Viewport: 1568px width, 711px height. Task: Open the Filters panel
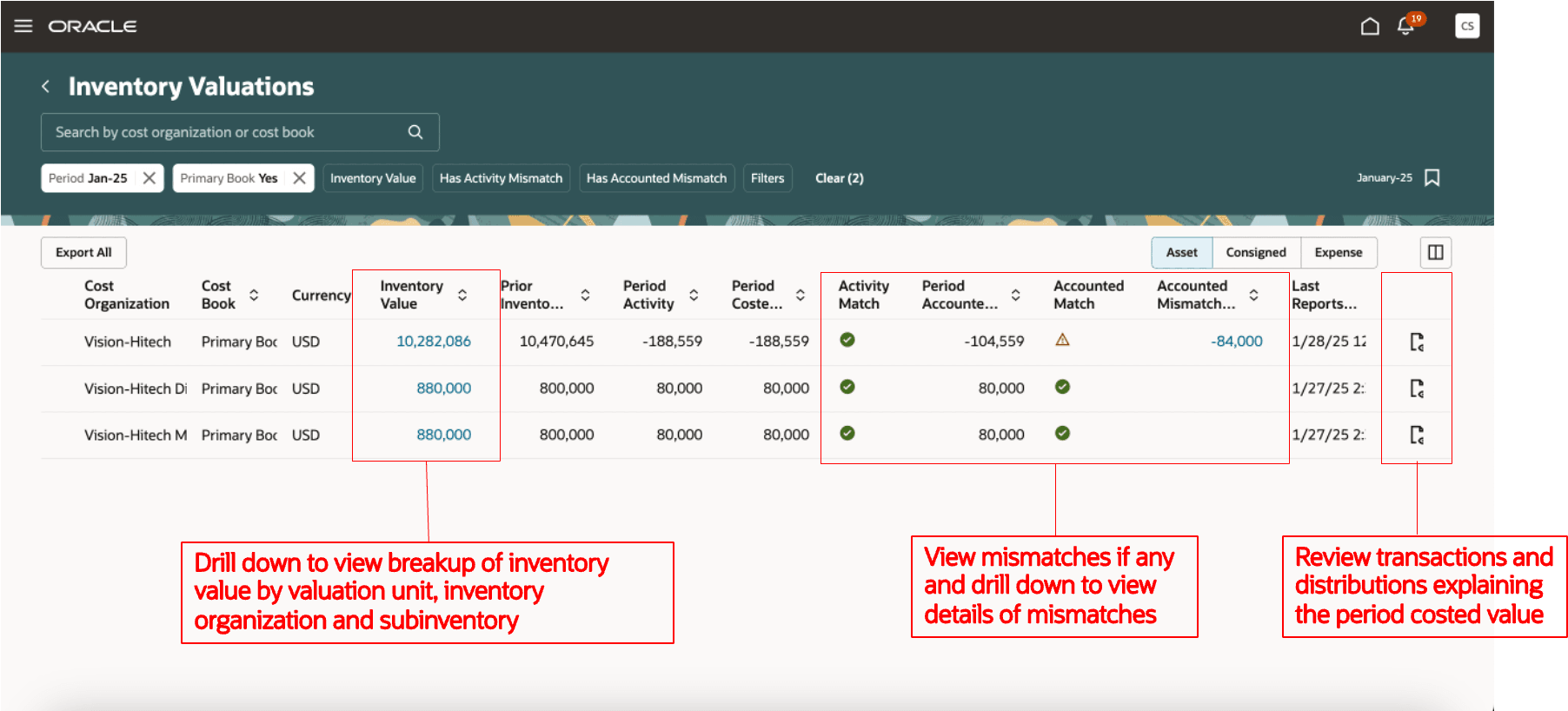767,178
